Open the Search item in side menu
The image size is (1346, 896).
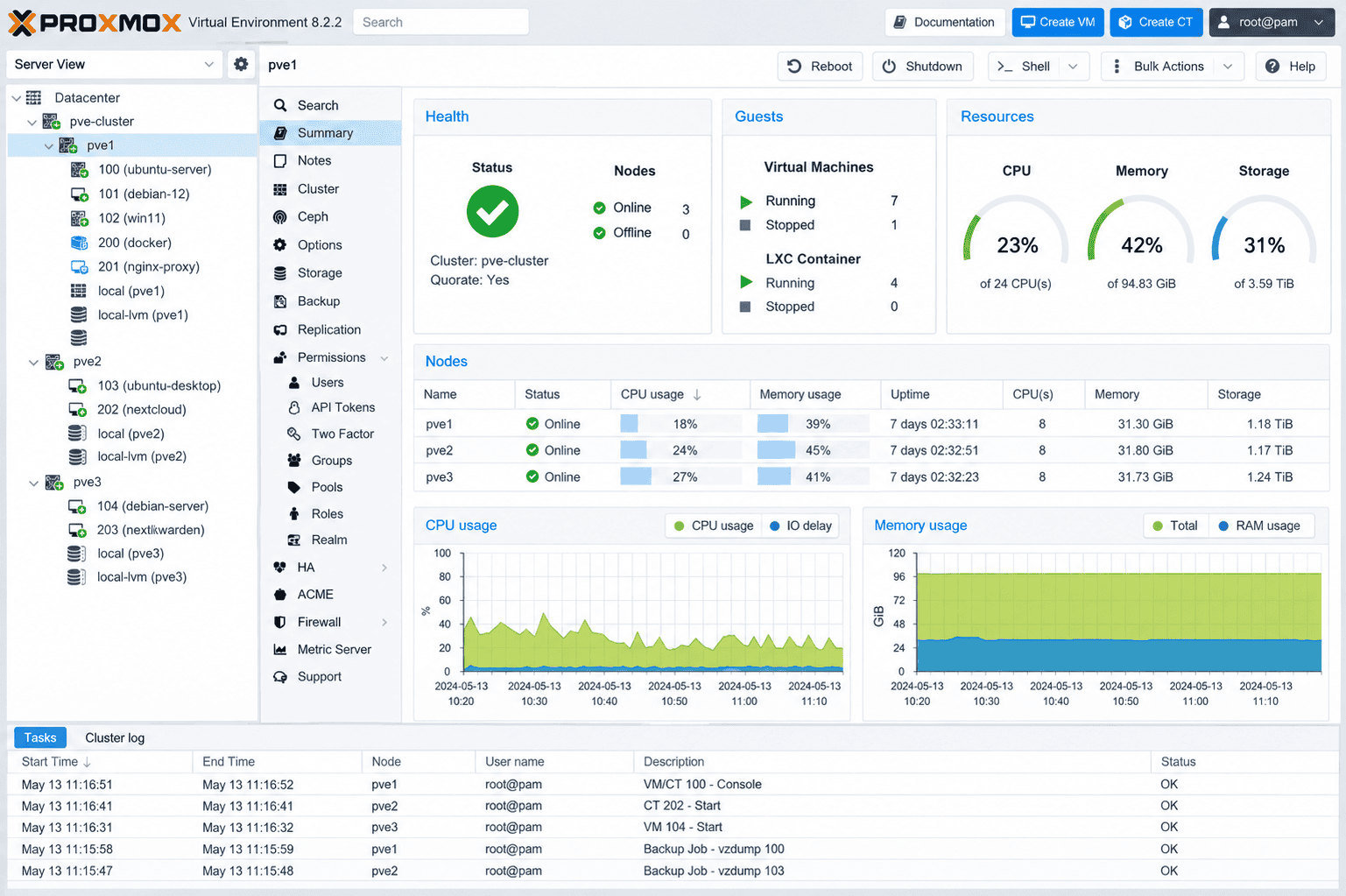[331, 105]
